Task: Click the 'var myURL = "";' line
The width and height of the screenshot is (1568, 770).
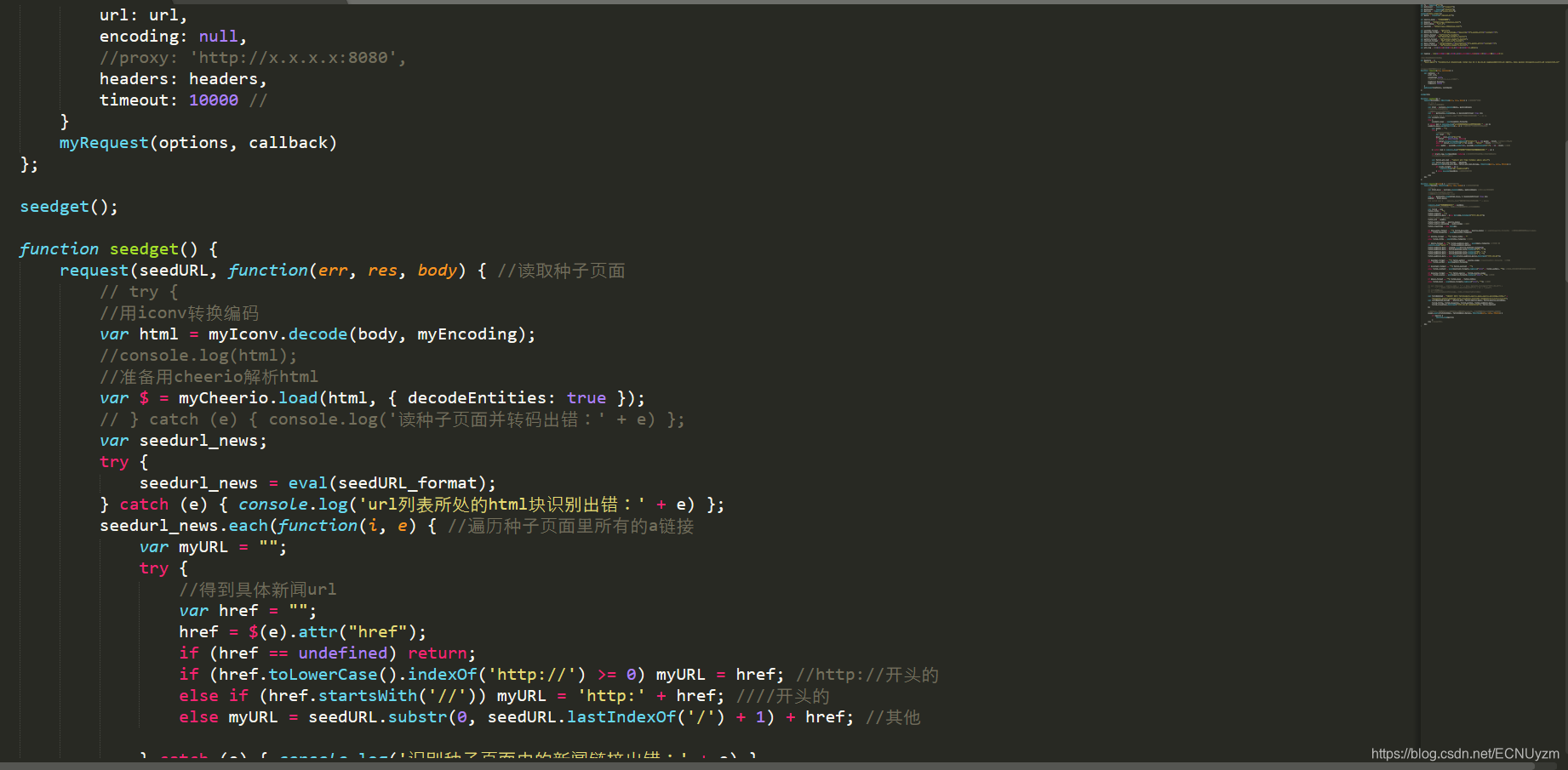Action: pyautogui.click(x=213, y=547)
